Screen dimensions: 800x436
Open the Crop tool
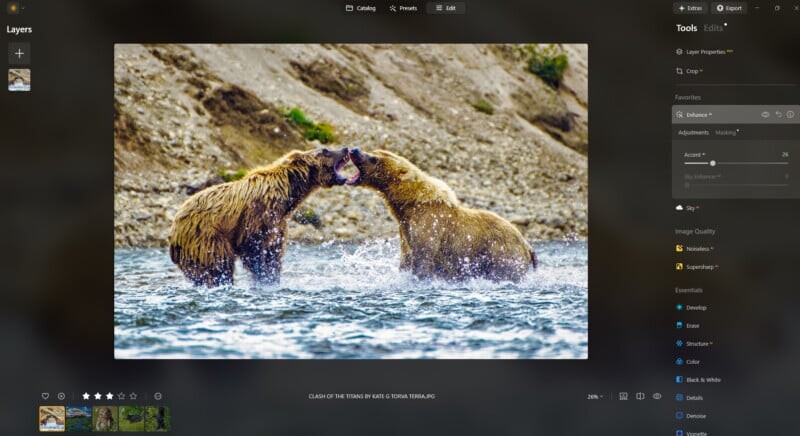(692, 71)
